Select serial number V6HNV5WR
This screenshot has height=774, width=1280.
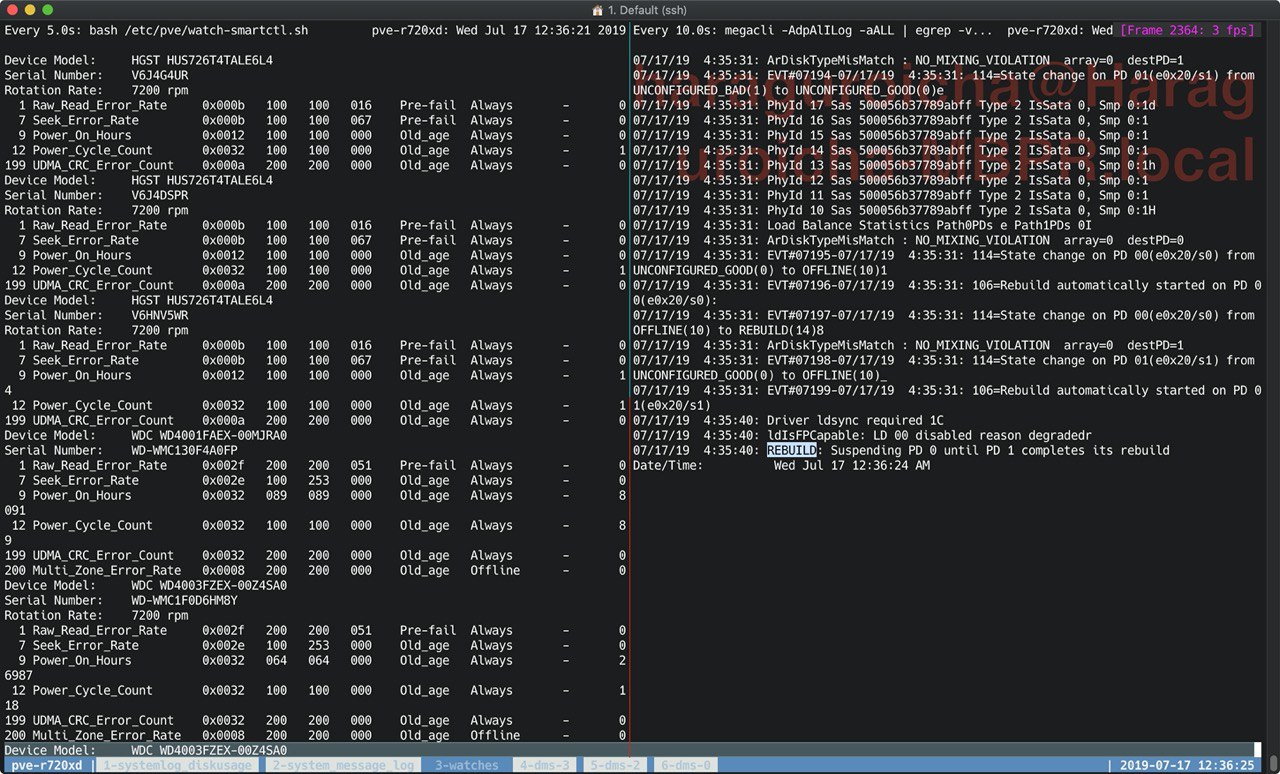click(x=160, y=315)
